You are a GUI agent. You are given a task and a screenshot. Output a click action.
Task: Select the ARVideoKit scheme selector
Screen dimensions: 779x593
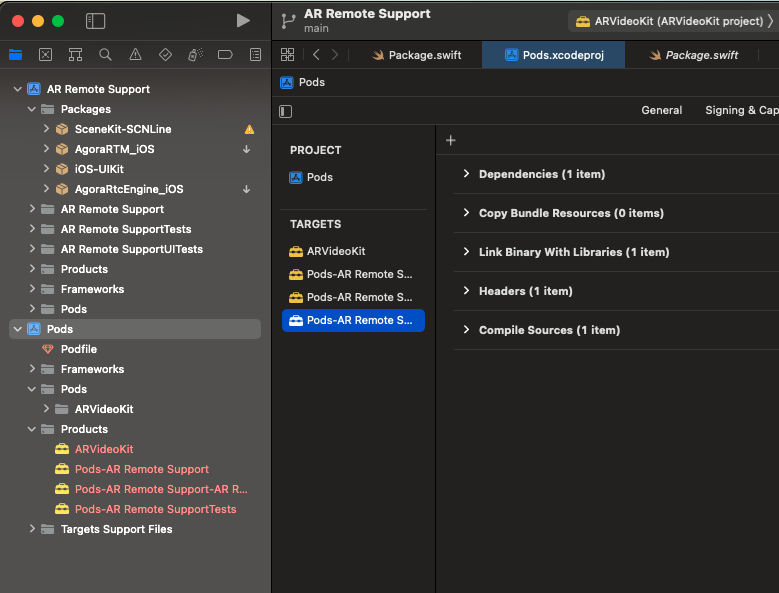673,21
